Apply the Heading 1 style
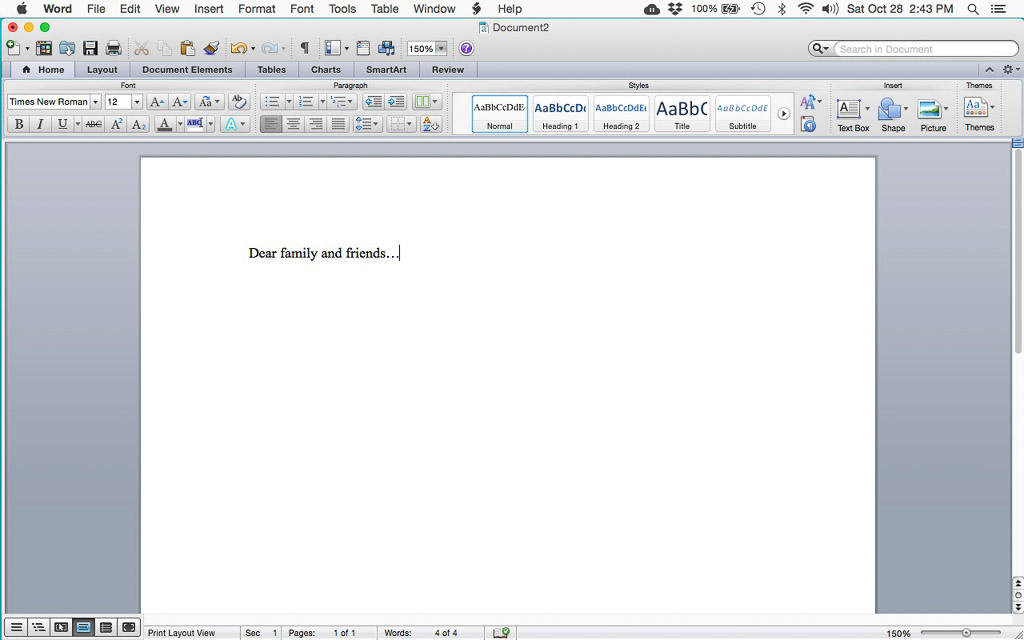 (559, 112)
